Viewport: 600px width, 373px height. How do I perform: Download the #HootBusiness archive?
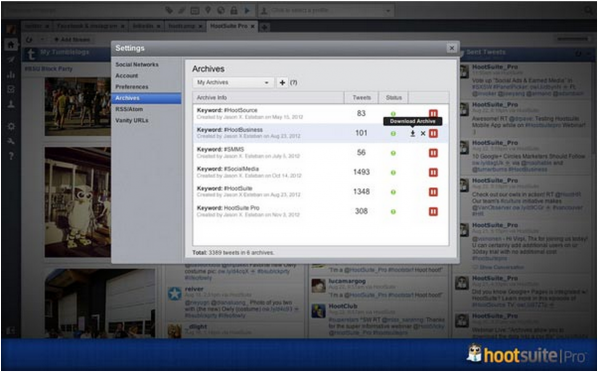click(x=412, y=134)
